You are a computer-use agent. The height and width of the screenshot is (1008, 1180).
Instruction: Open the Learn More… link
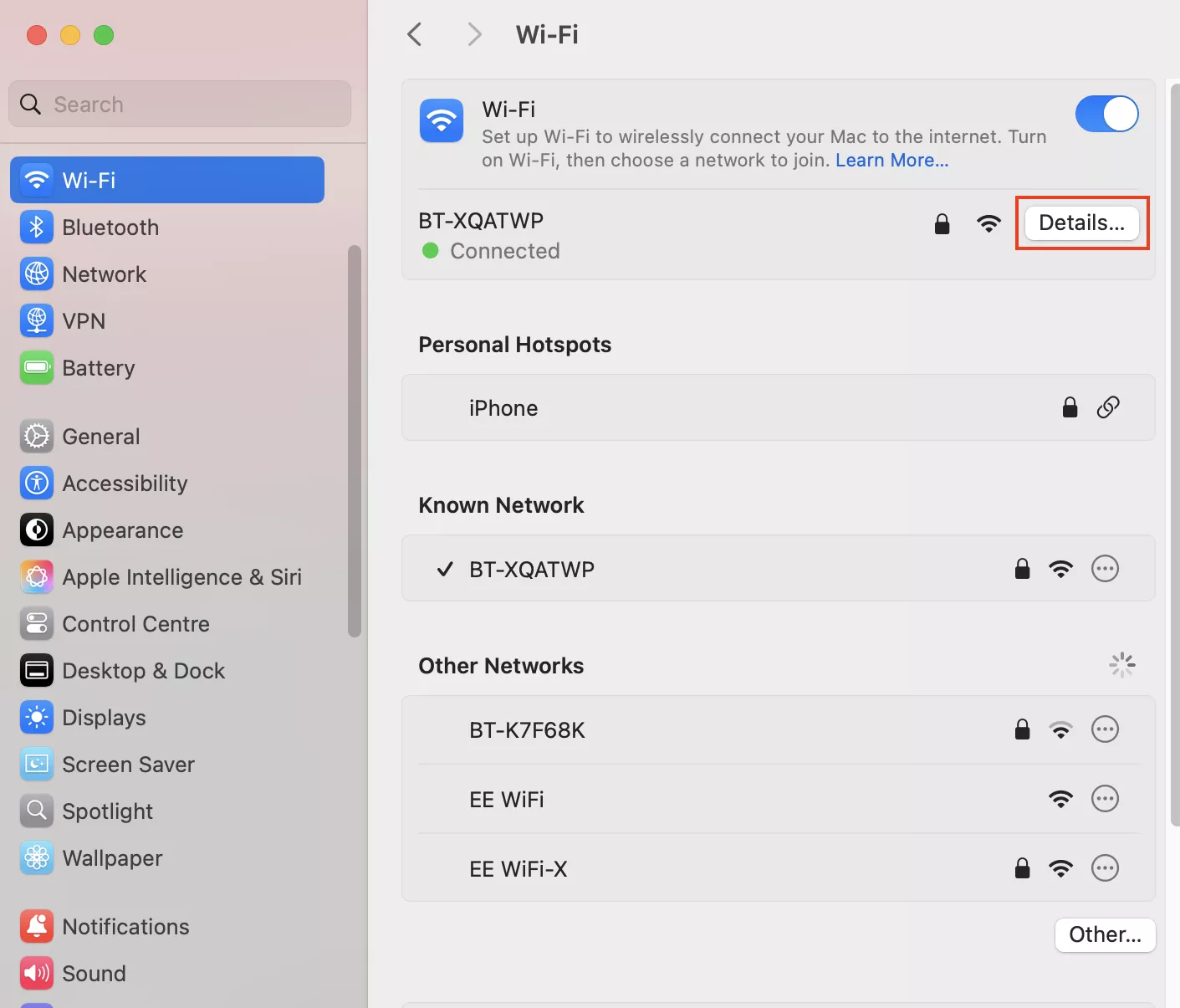click(x=891, y=160)
